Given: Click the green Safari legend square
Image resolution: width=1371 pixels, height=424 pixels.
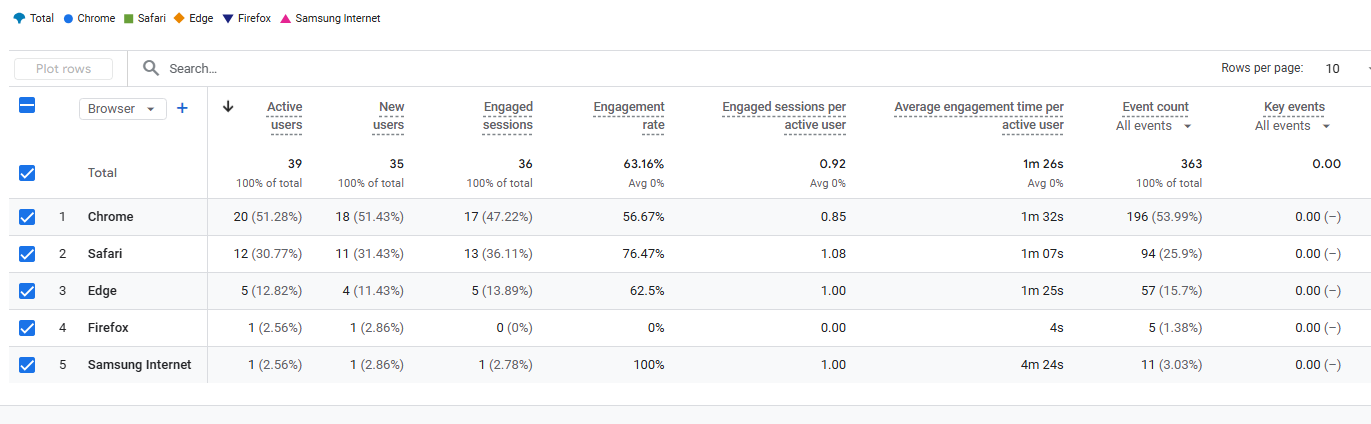Looking at the screenshot, I should click(128, 18).
